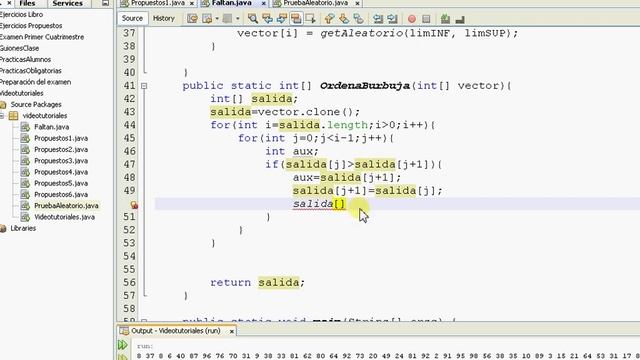Viewport: 640px width, 360px height.
Task: Toggle bookmark on current line
Action: click(x=358, y=18)
